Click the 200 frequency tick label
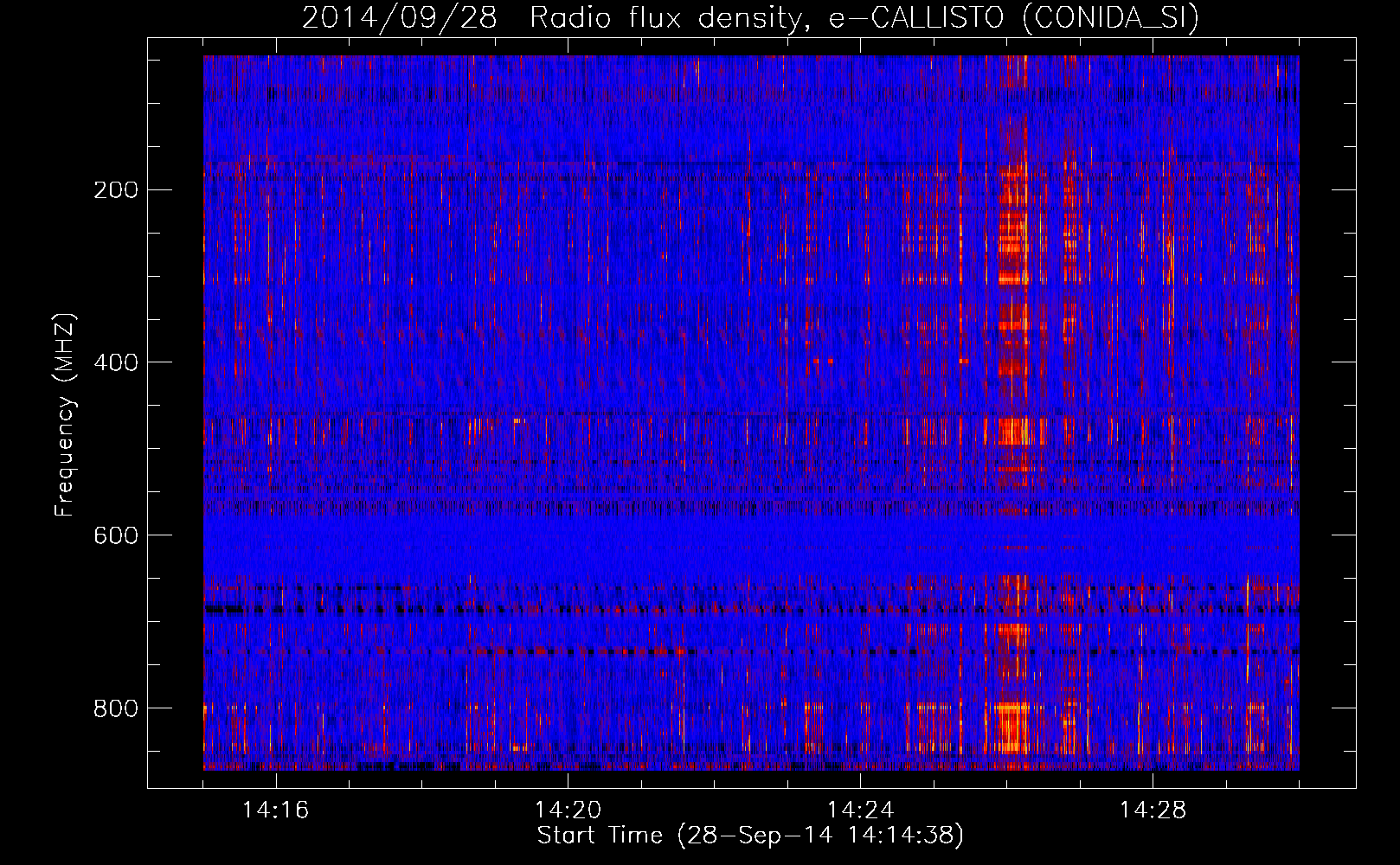This screenshot has width=1400, height=865. tap(115, 190)
